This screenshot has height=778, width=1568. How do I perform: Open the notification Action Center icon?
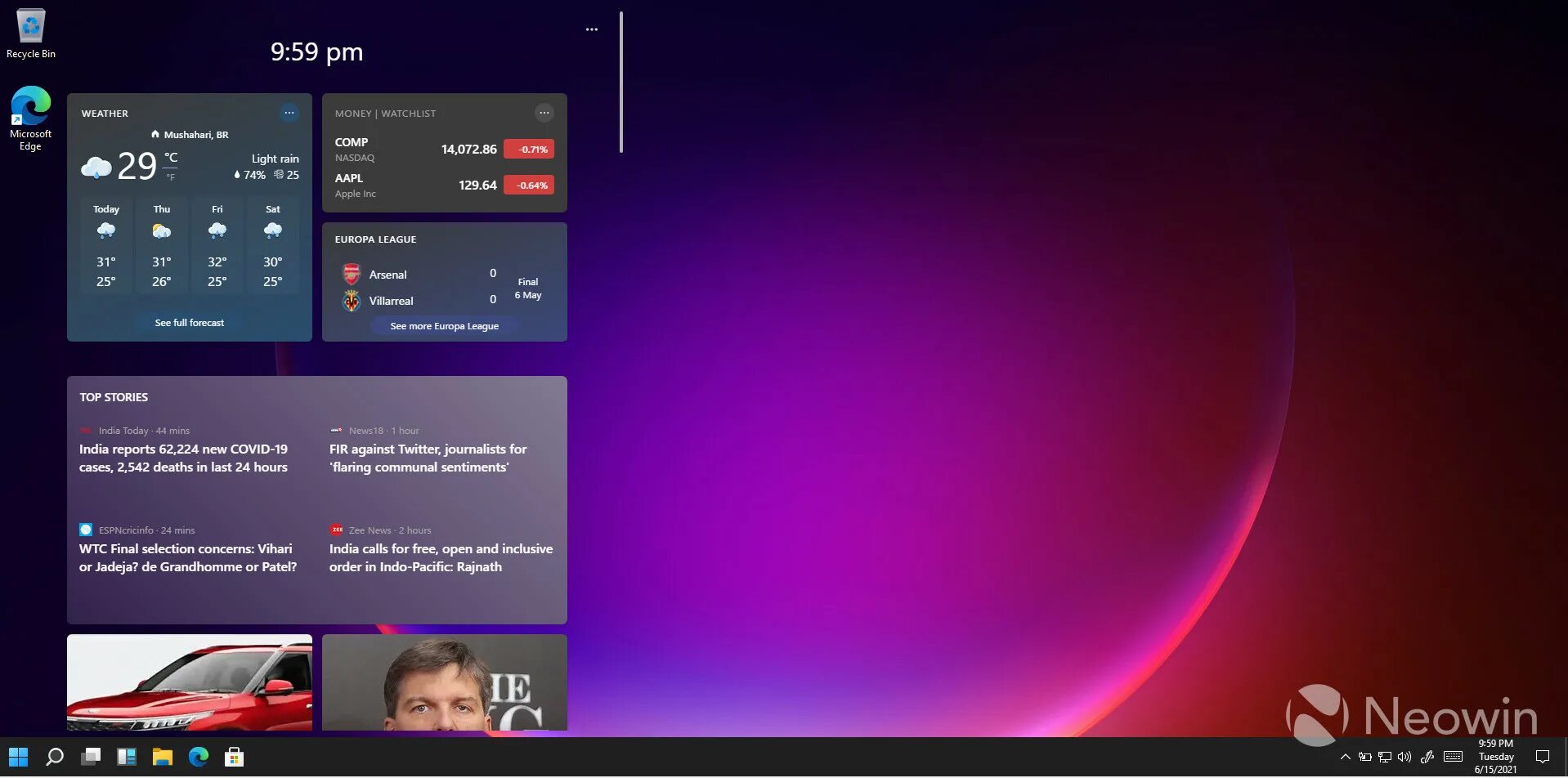1543,758
